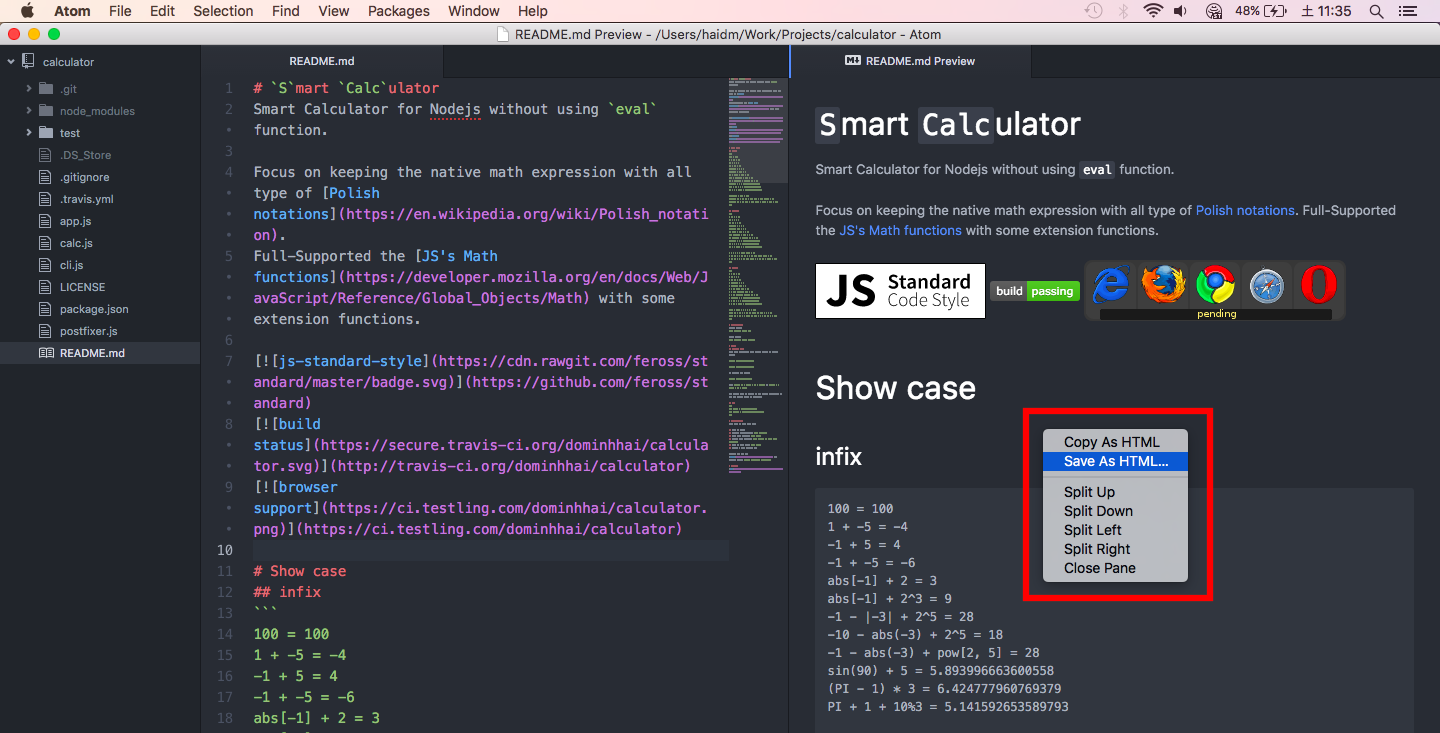Click the Bluetooth status icon
The image size is (1440, 733).
(1123, 11)
